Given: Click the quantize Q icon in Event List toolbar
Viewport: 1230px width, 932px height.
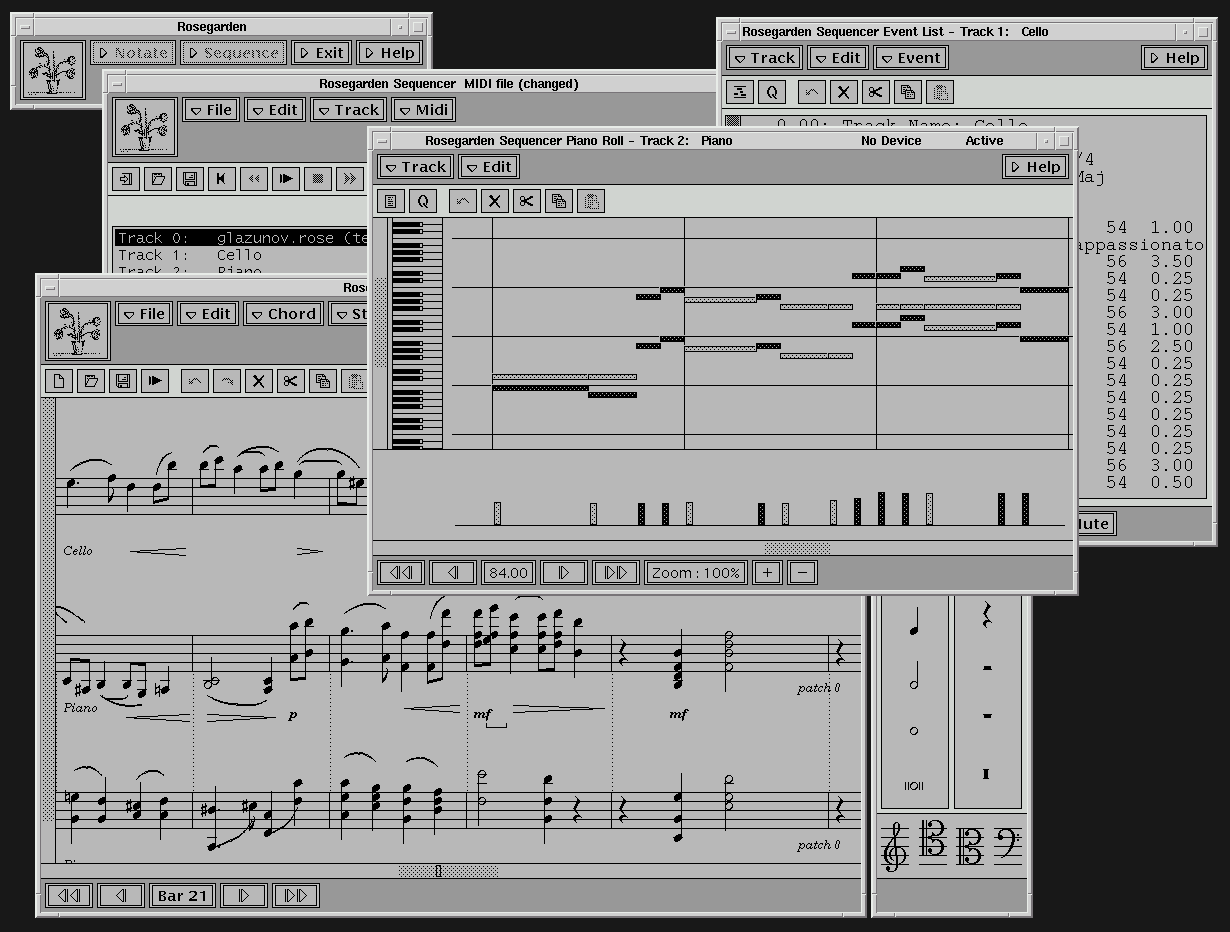Looking at the screenshot, I should click(x=771, y=92).
